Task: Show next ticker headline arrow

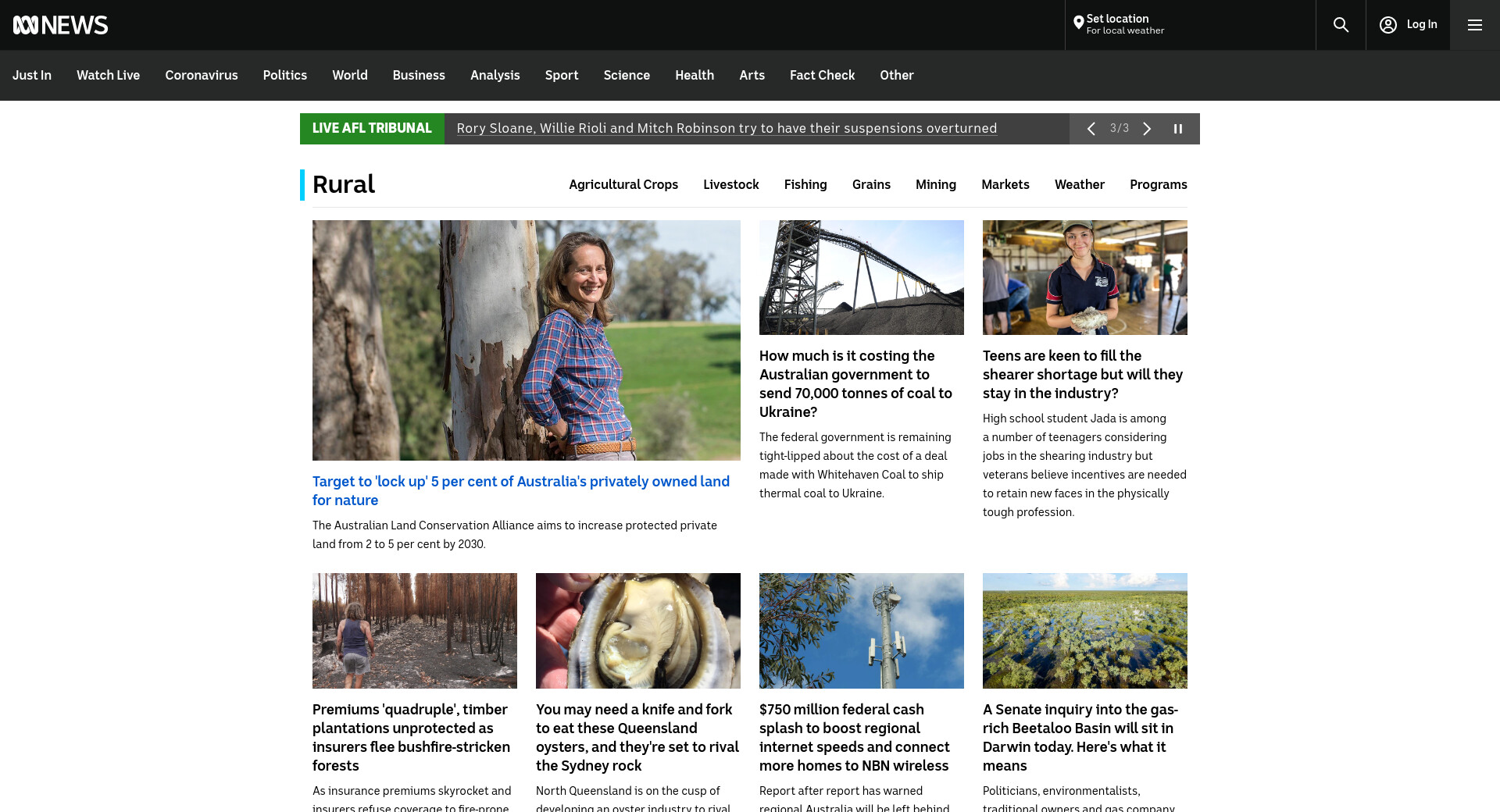Action: pyautogui.click(x=1147, y=129)
